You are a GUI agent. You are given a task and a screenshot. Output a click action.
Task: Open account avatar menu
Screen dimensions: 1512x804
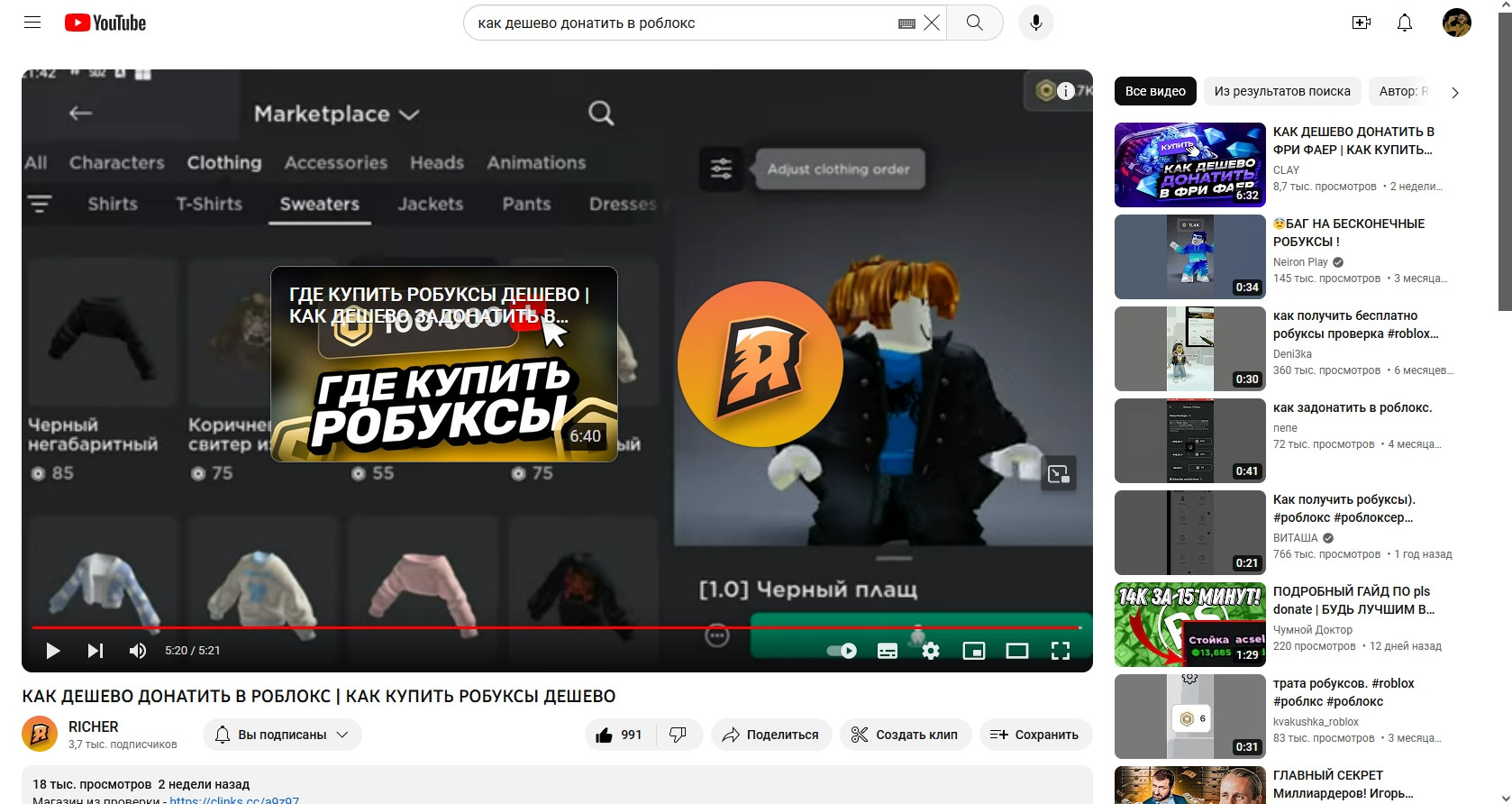(1457, 23)
